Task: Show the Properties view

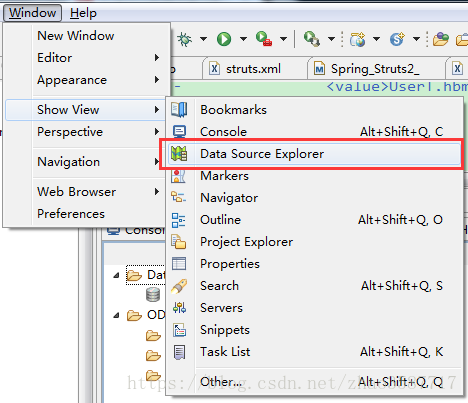Action: (314, 264)
